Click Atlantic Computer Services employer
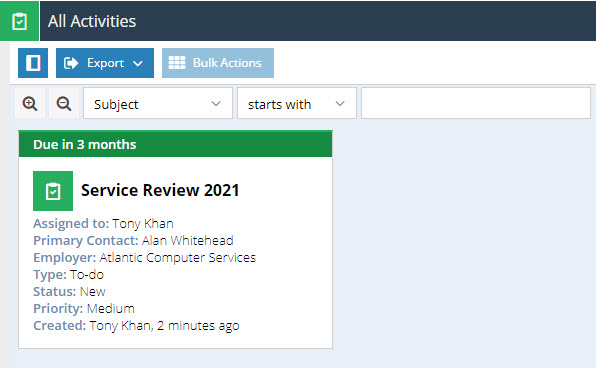Screen dimensions: 596x368 178,257
